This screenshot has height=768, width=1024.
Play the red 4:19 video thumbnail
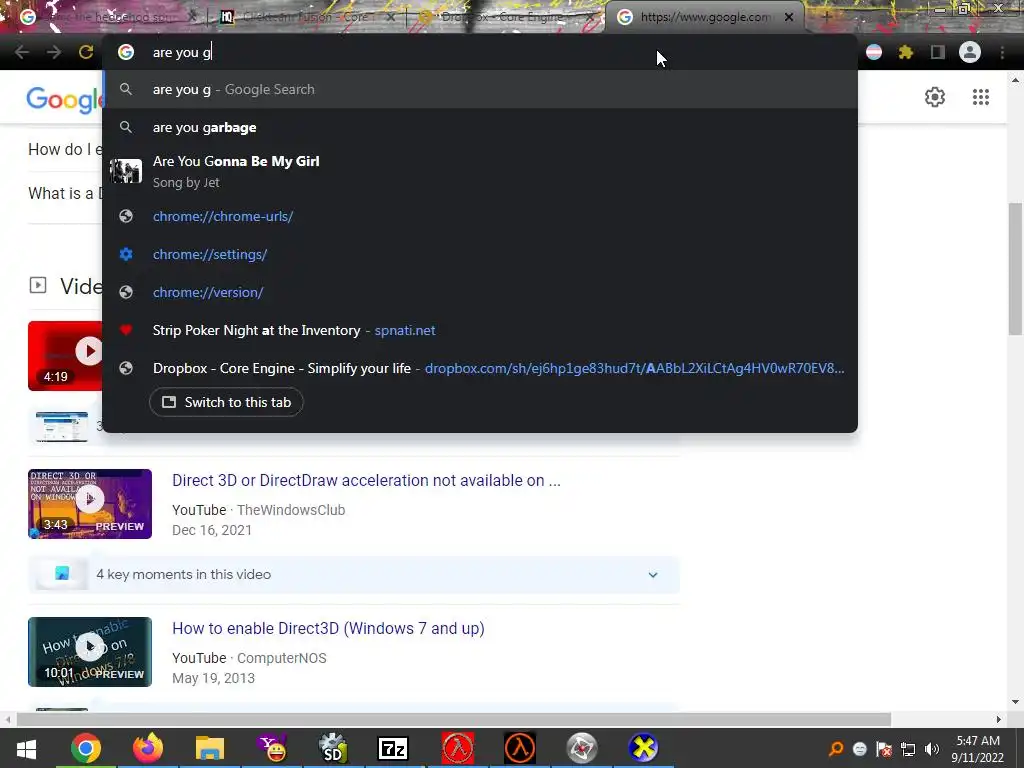(65, 356)
